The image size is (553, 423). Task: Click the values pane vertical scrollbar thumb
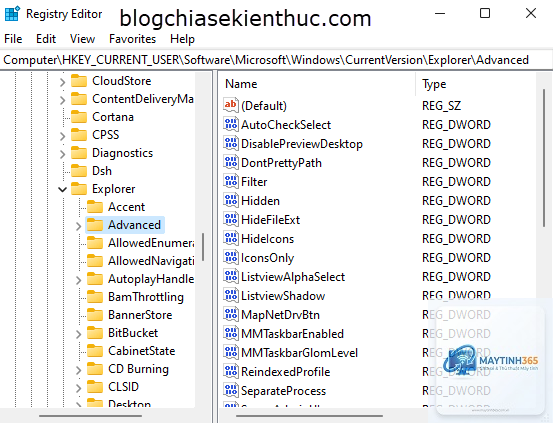544,158
